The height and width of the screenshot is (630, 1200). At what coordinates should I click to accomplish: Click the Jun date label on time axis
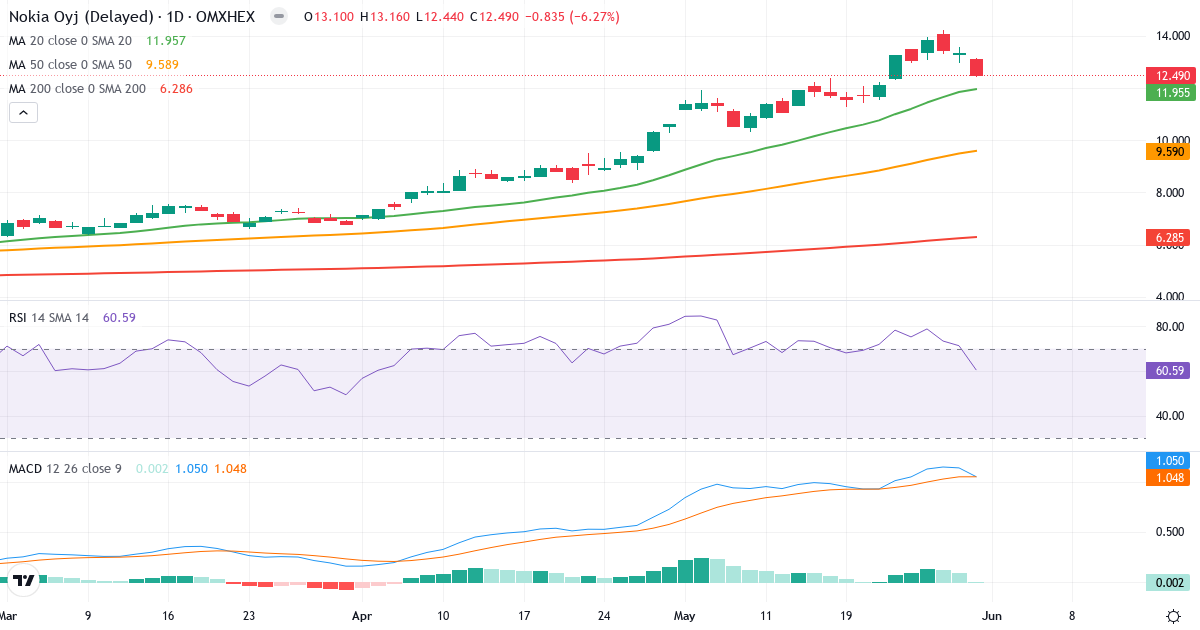991,616
